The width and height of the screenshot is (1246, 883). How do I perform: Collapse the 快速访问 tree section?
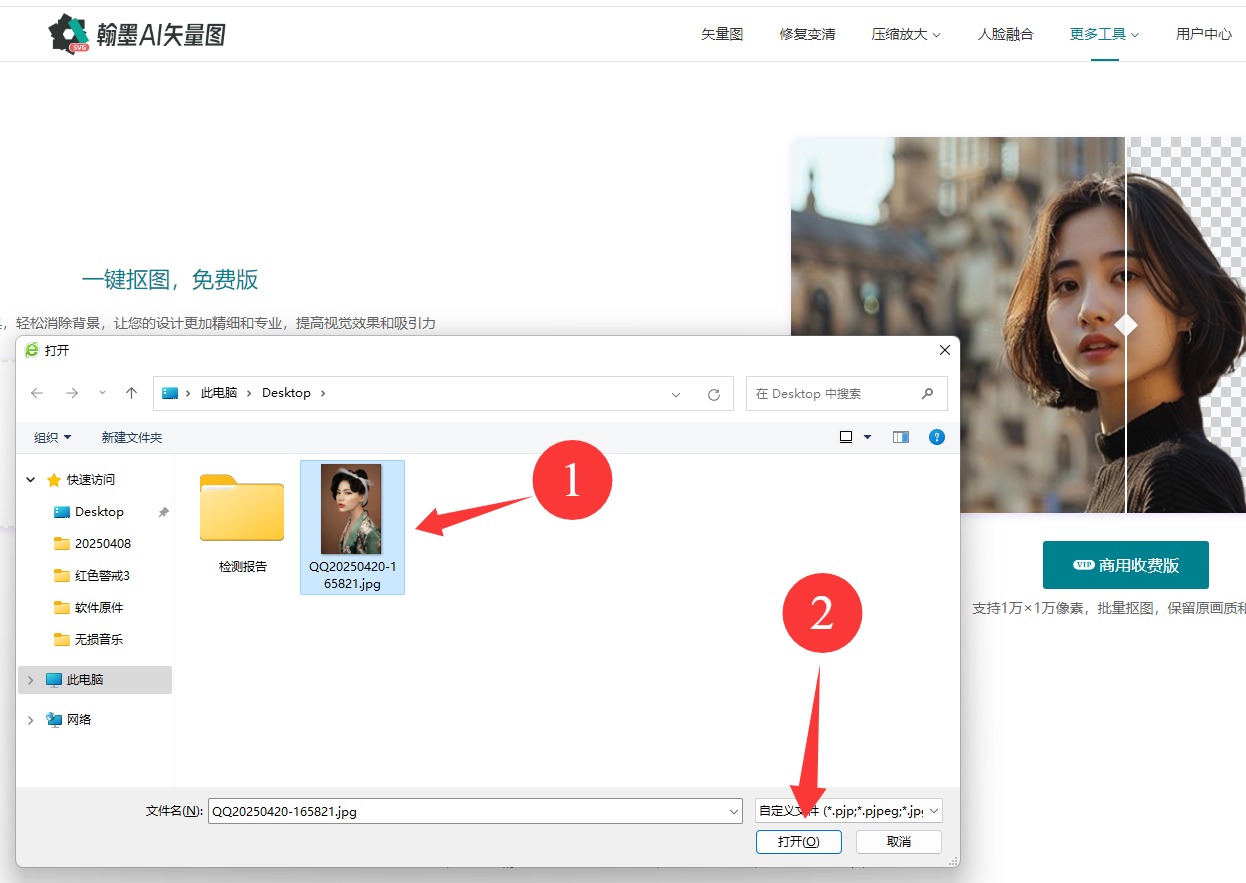[31, 480]
